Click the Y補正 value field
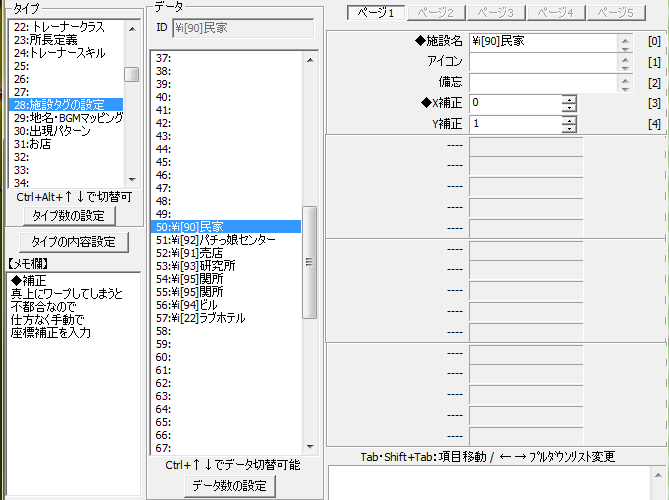Viewport: 669px width, 500px height. pos(515,124)
